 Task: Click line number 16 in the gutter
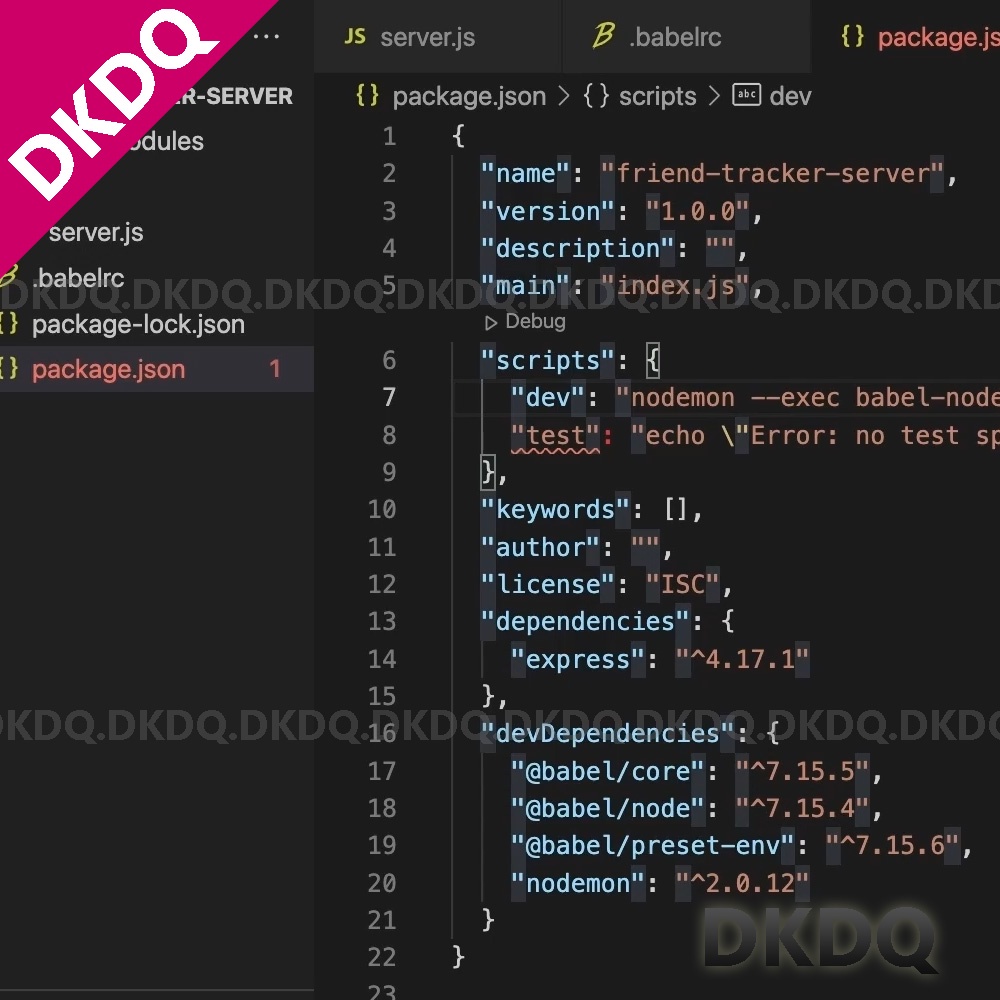[382, 733]
